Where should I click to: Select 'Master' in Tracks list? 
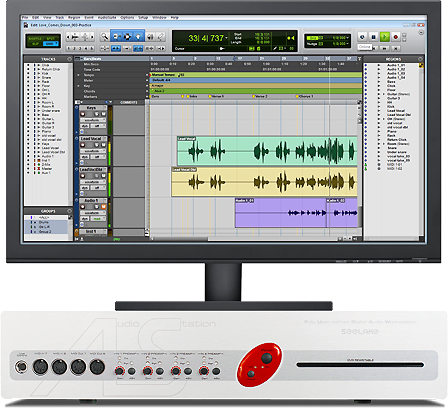(x=47, y=169)
